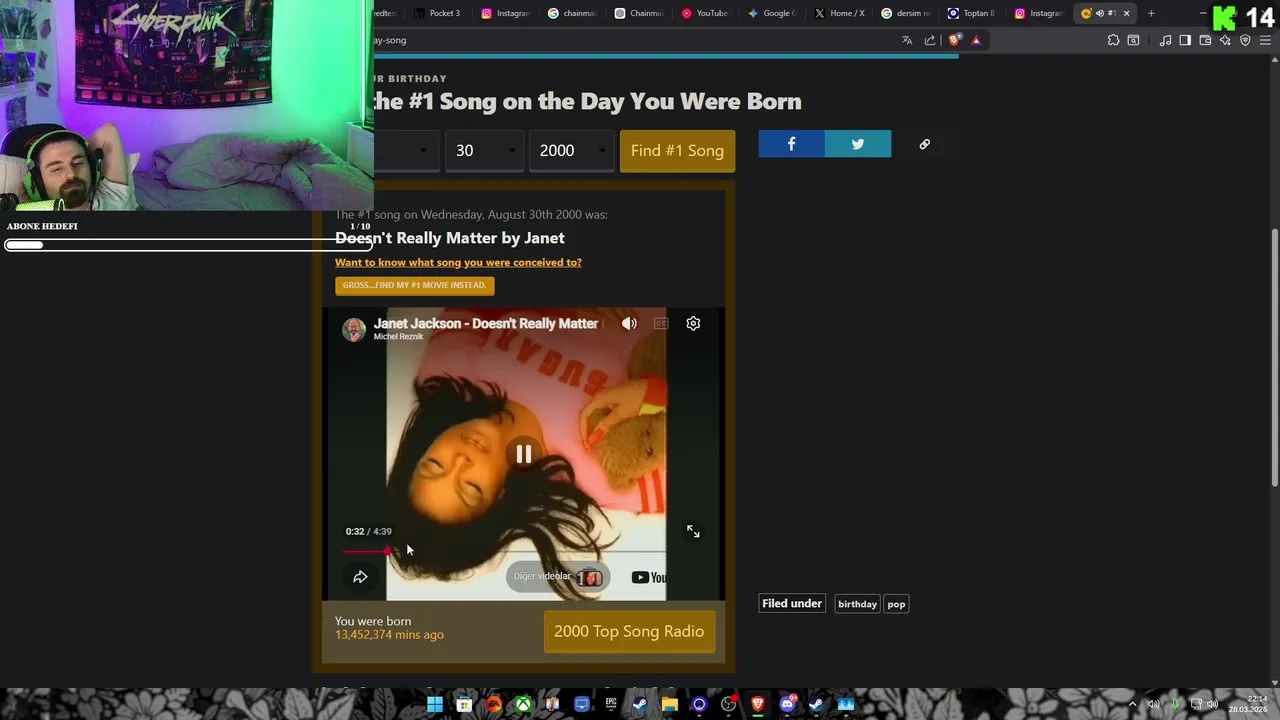Open the pop tag
This screenshot has width=1280, height=720.
point(896,604)
